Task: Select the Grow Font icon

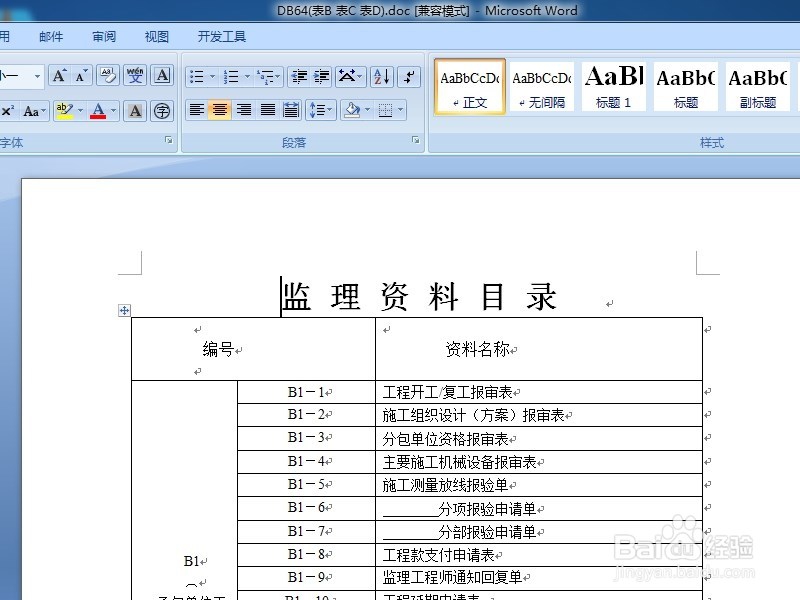Action: (x=60, y=75)
